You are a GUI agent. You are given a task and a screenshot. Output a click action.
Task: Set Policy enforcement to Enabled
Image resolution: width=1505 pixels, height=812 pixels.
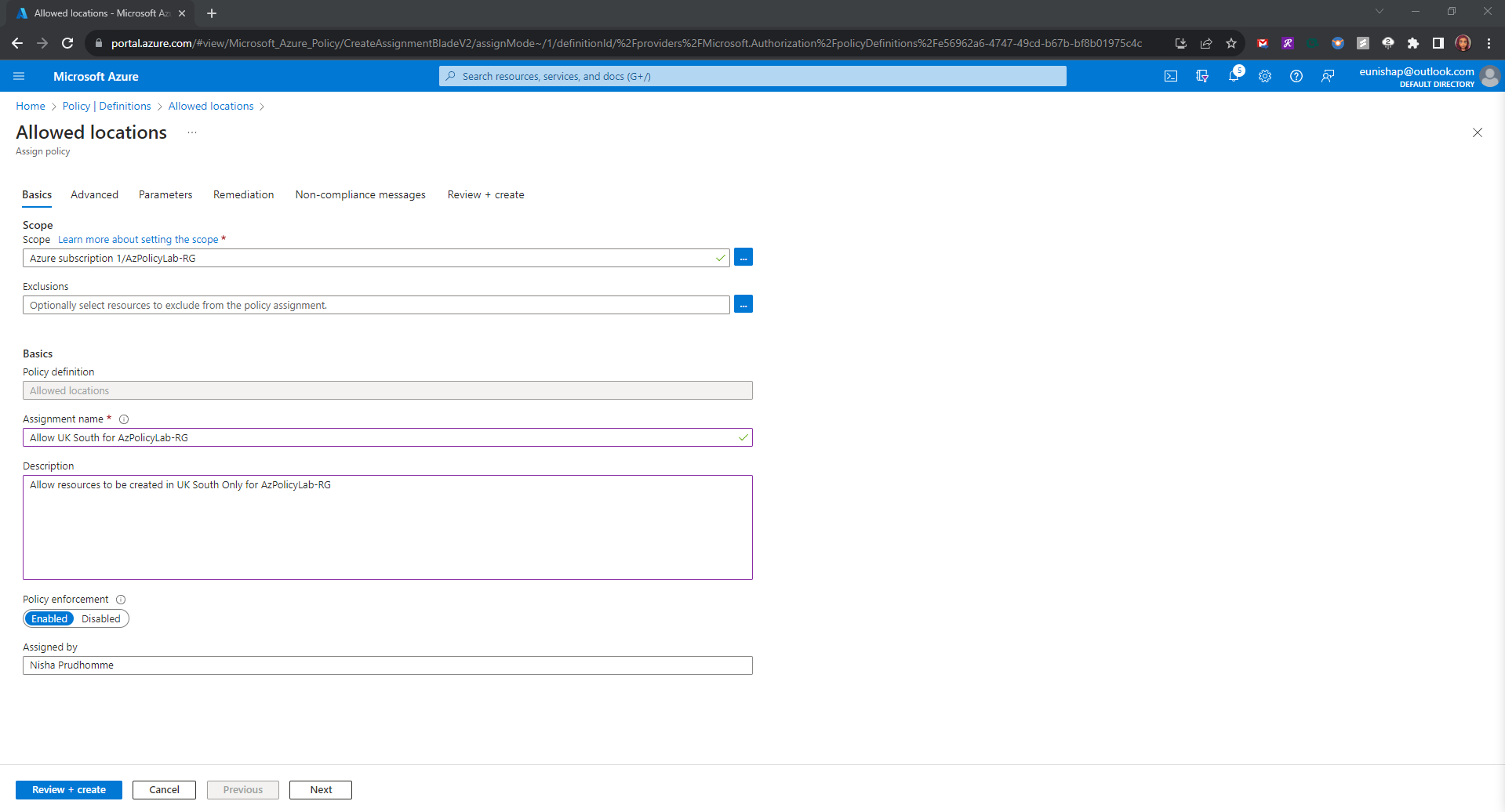point(49,618)
